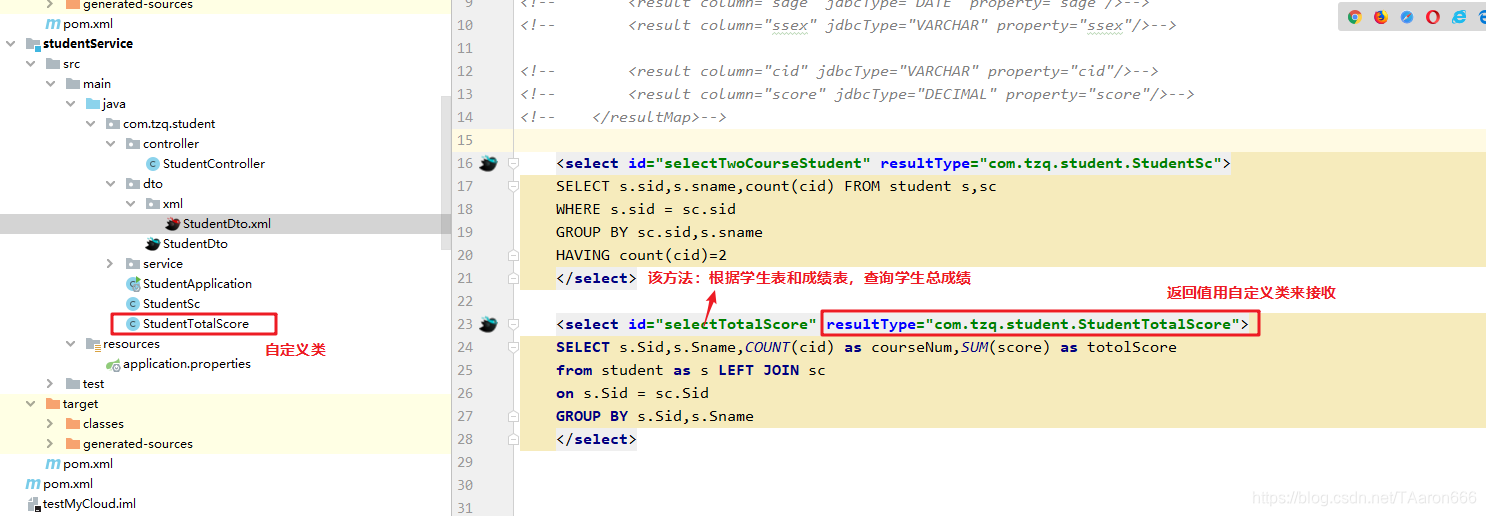Open the file in Opera browser icon

click(x=1433, y=17)
